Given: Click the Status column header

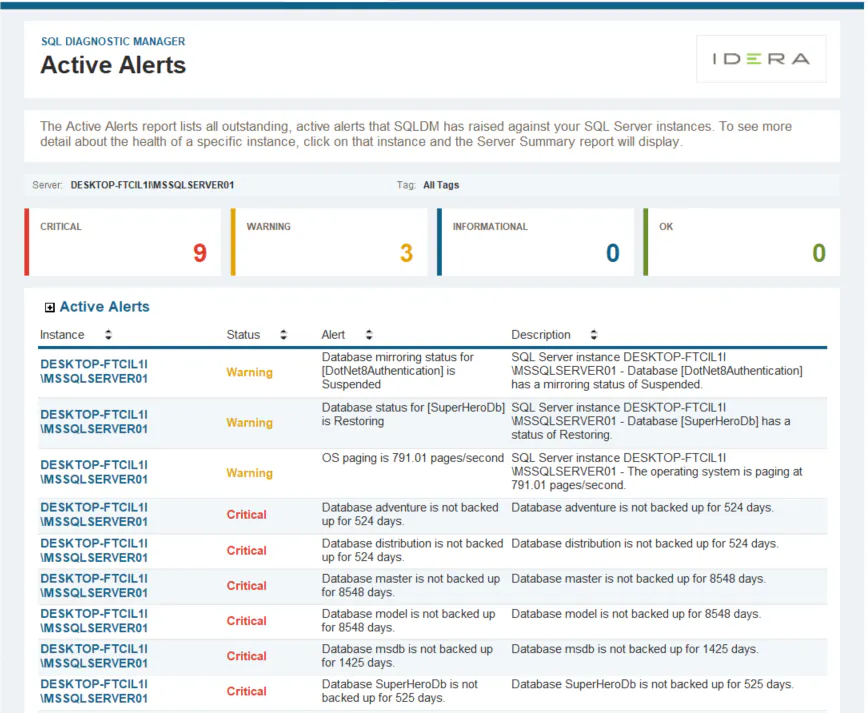Looking at the screenshot, I should pyautogui.click(x=243, y=335).
